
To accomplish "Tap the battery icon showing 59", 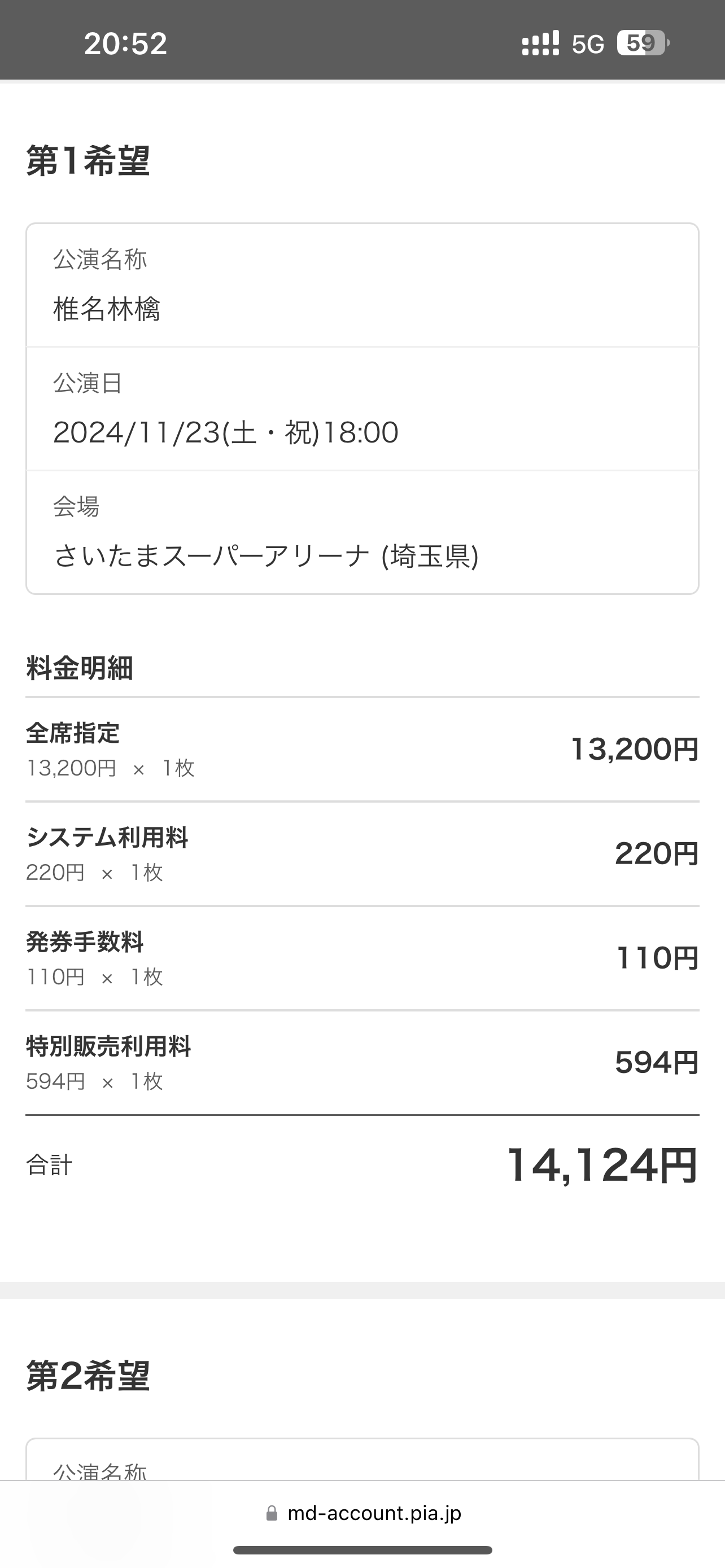I will tap(642, 43).
